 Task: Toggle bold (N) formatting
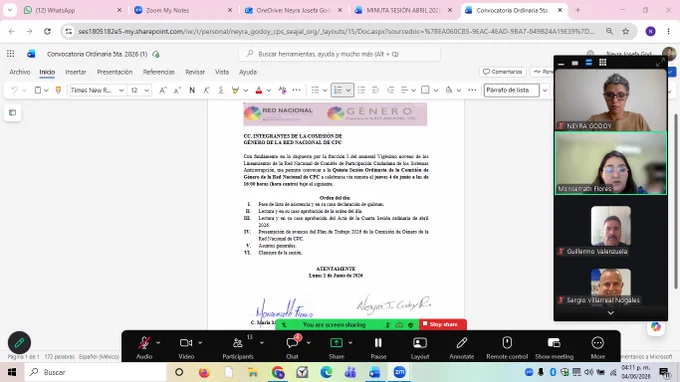coord(192,90)
